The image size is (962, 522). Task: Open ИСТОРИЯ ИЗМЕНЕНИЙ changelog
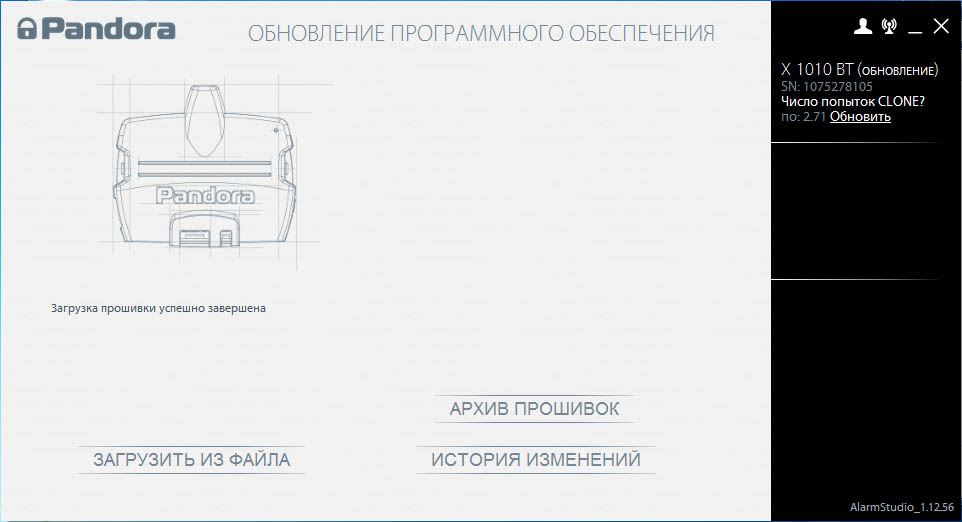point(535,460)
